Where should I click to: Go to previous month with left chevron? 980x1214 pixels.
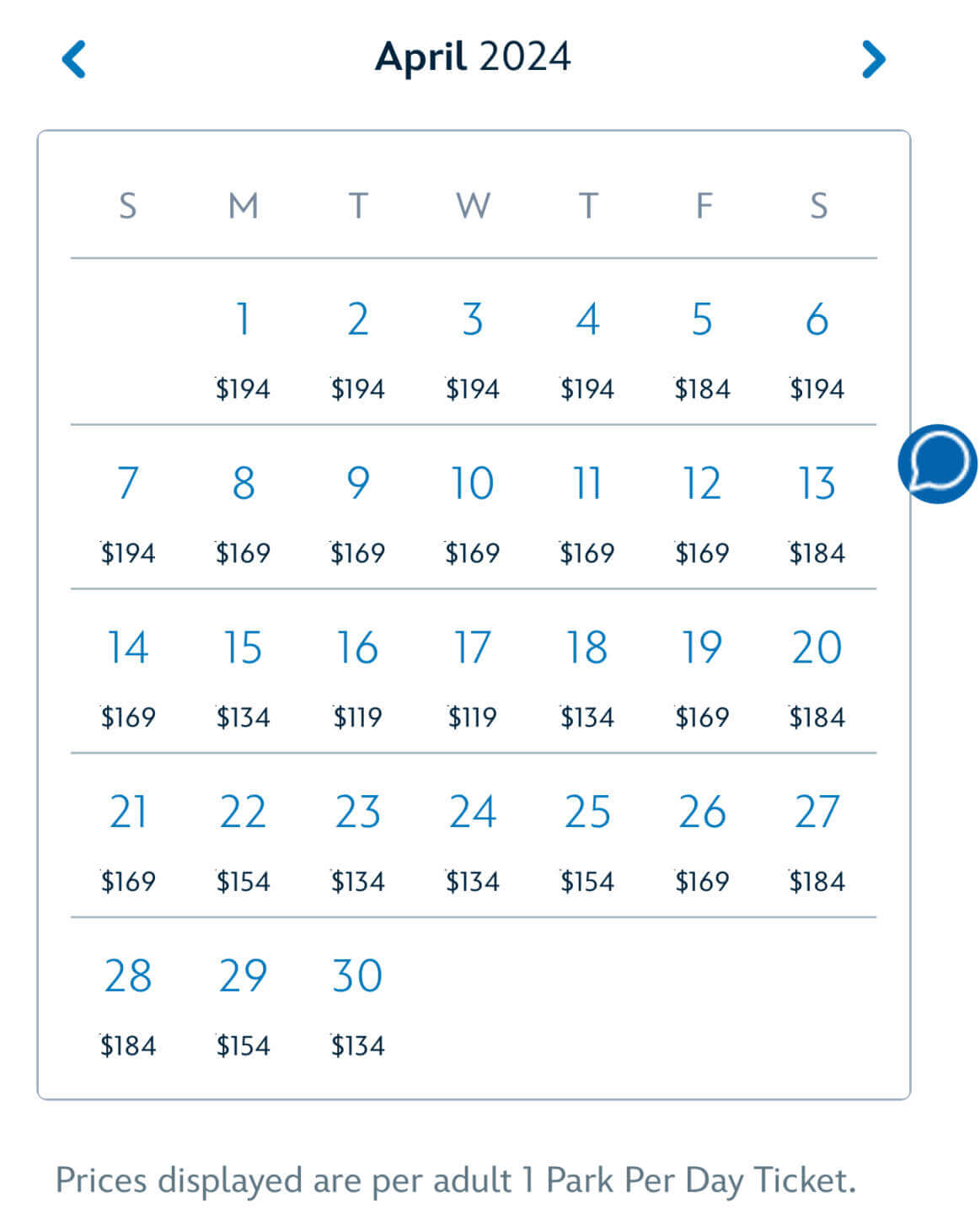74,59
